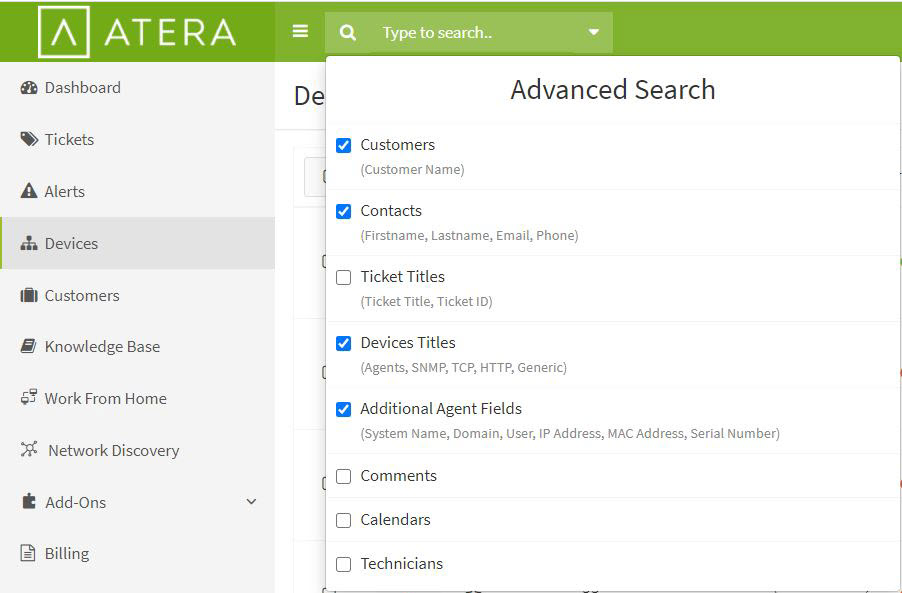Toggle the hamburger menu icon
The width and height of the screenshot is (902, 593).
(x=300, y=31)
